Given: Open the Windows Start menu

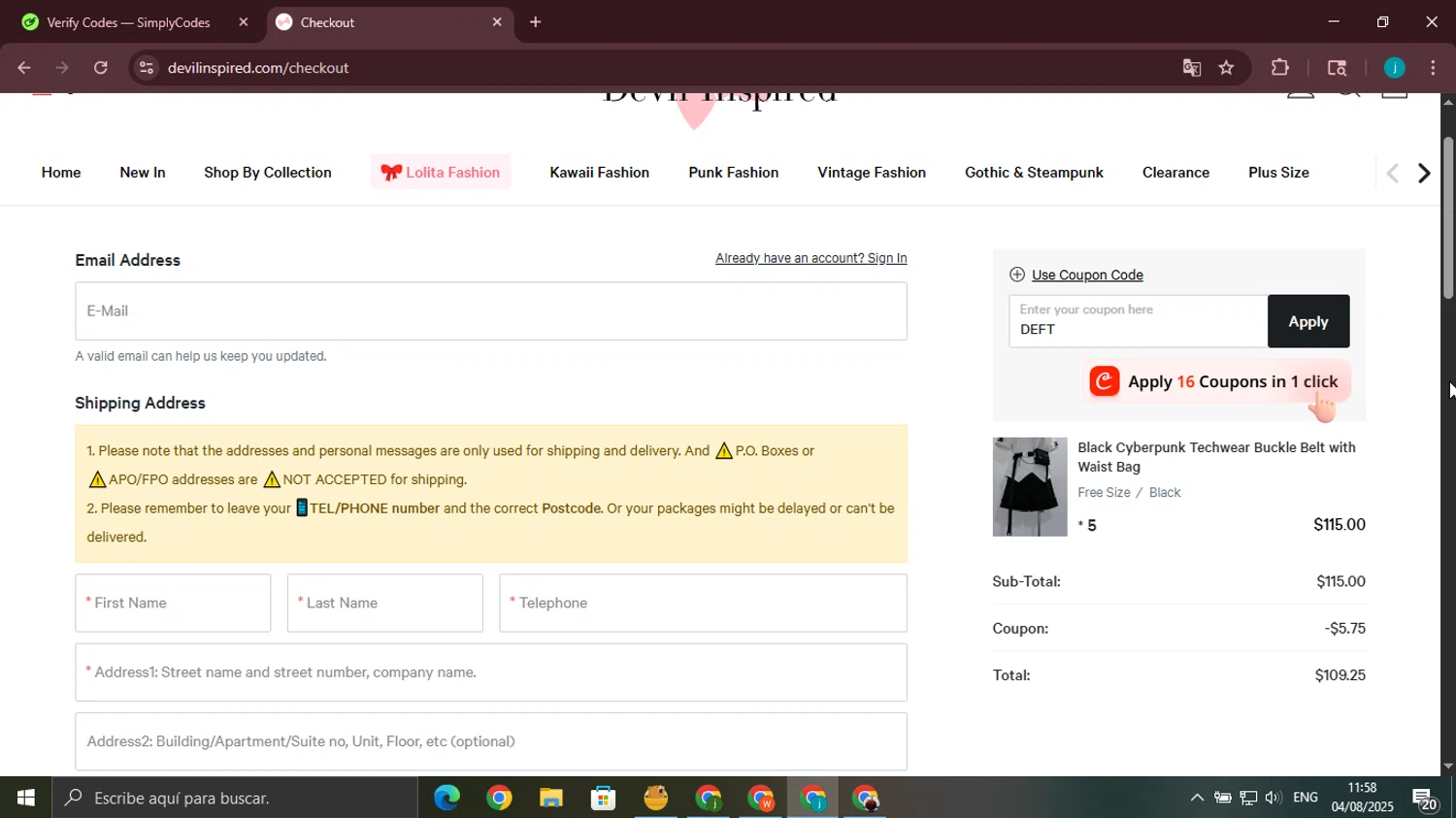Looking at the screenshot, I should (26, 798).
